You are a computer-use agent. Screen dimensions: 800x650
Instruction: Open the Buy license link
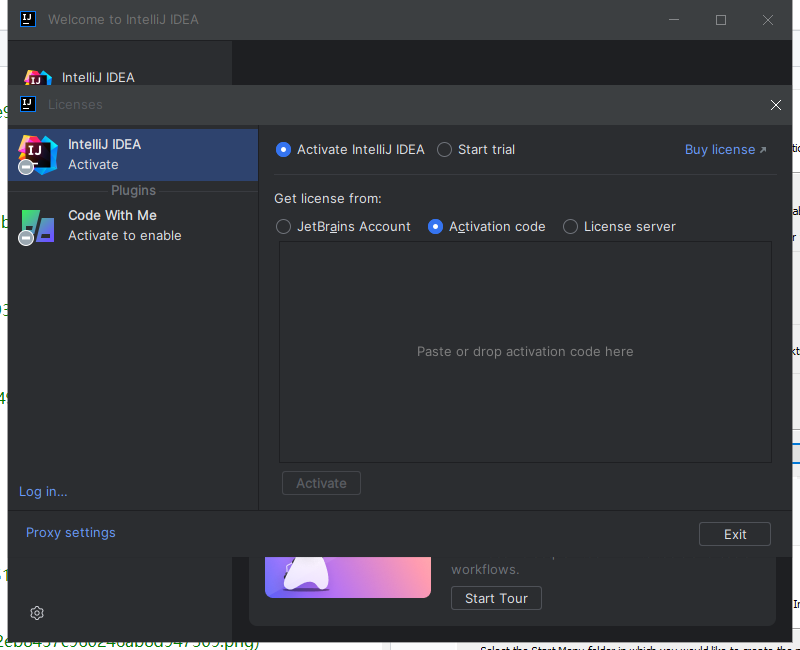pyautogui.click(x=725, y=149)
